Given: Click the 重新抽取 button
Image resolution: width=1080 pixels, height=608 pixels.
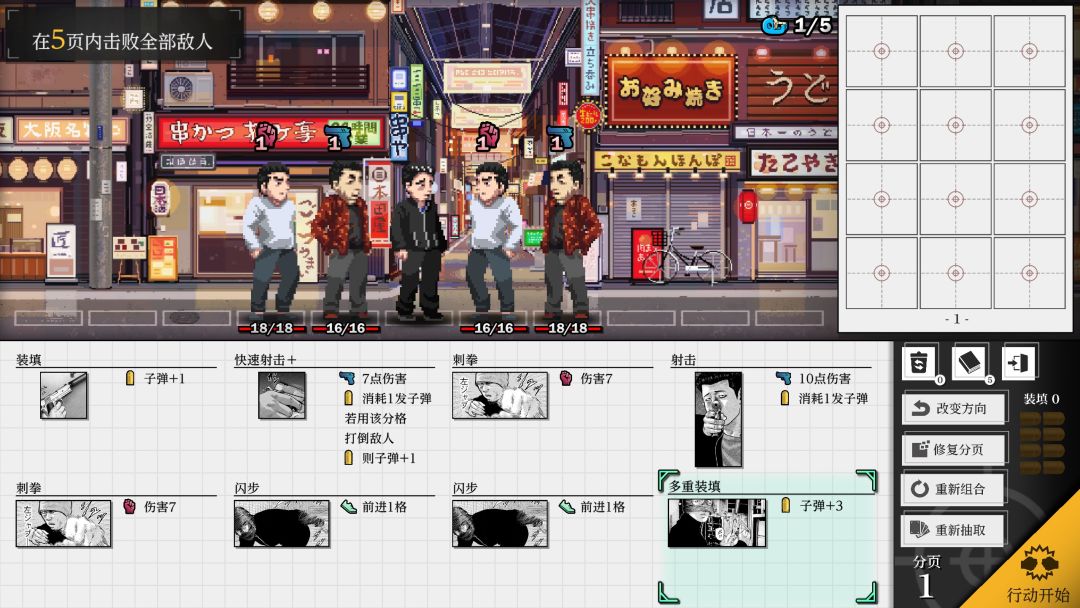Looking at the screenshot, I should click(x=953, y=530).
